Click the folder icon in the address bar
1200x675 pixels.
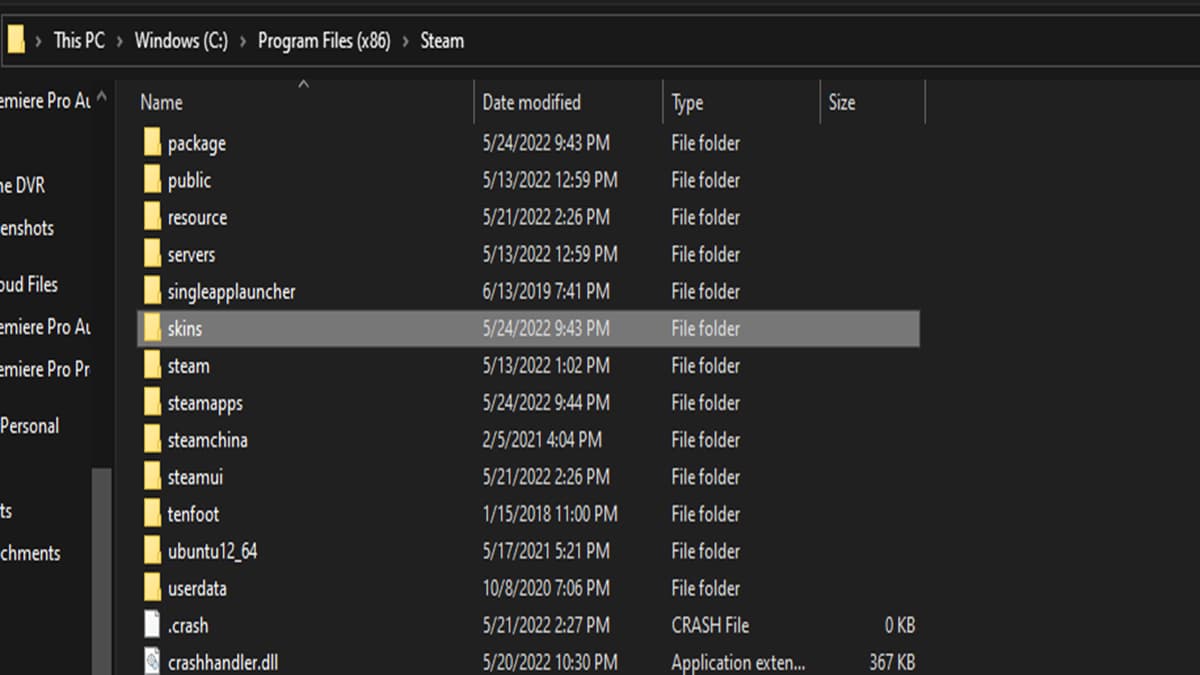coord(17,40)
